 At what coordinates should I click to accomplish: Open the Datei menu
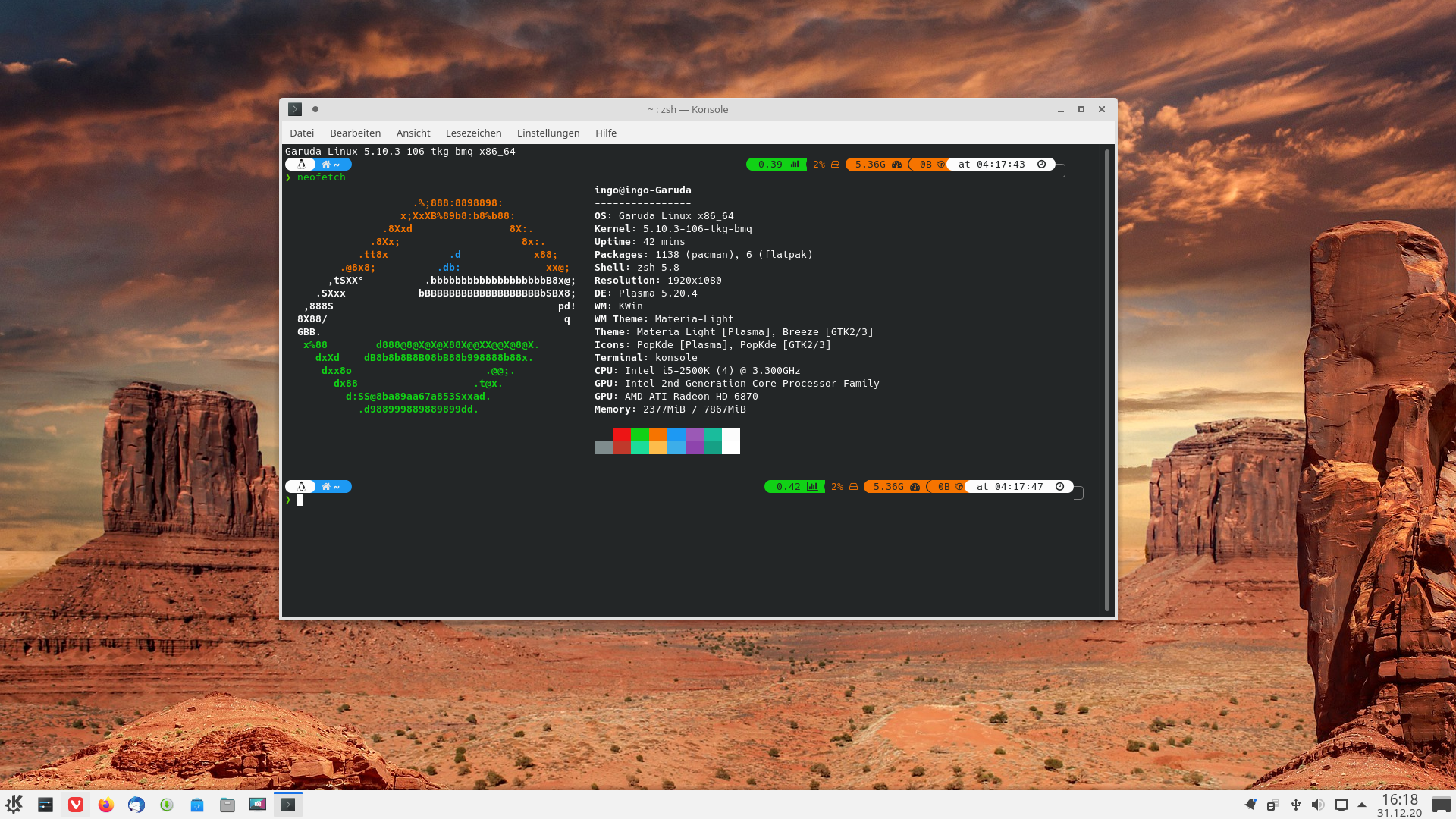point(301,133)
